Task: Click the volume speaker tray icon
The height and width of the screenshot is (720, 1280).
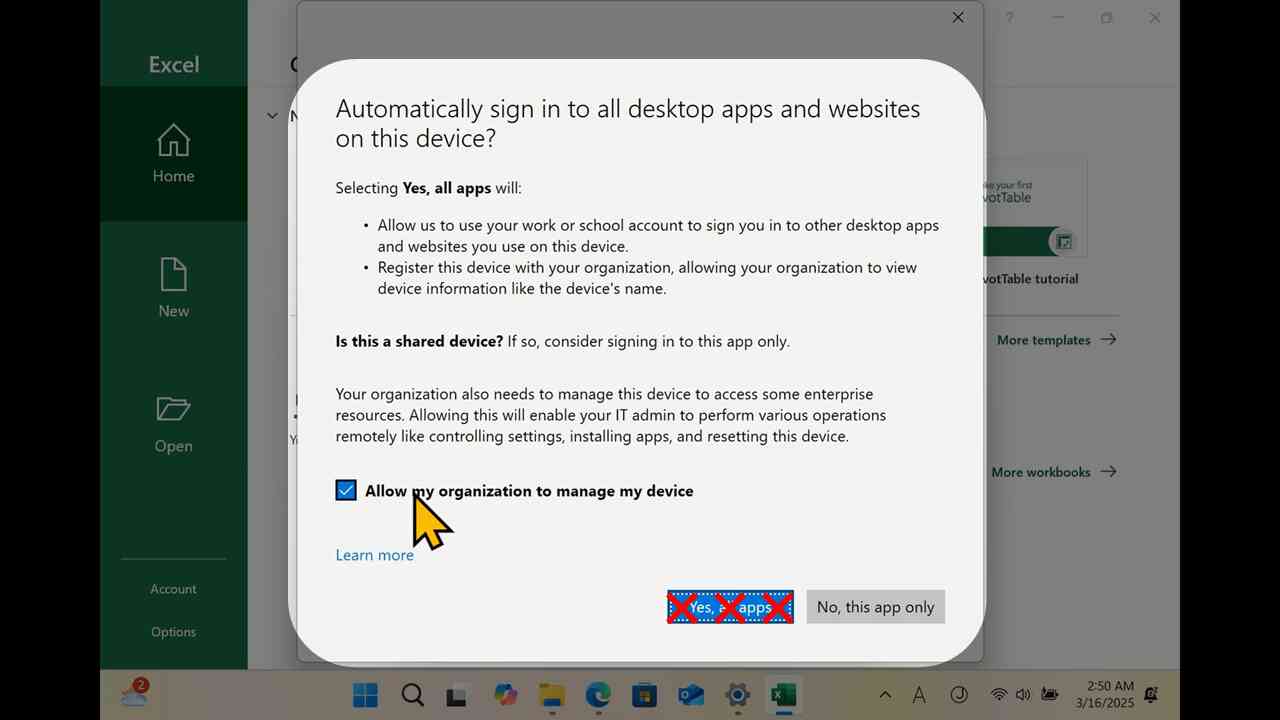Action: click(1023, 695)
